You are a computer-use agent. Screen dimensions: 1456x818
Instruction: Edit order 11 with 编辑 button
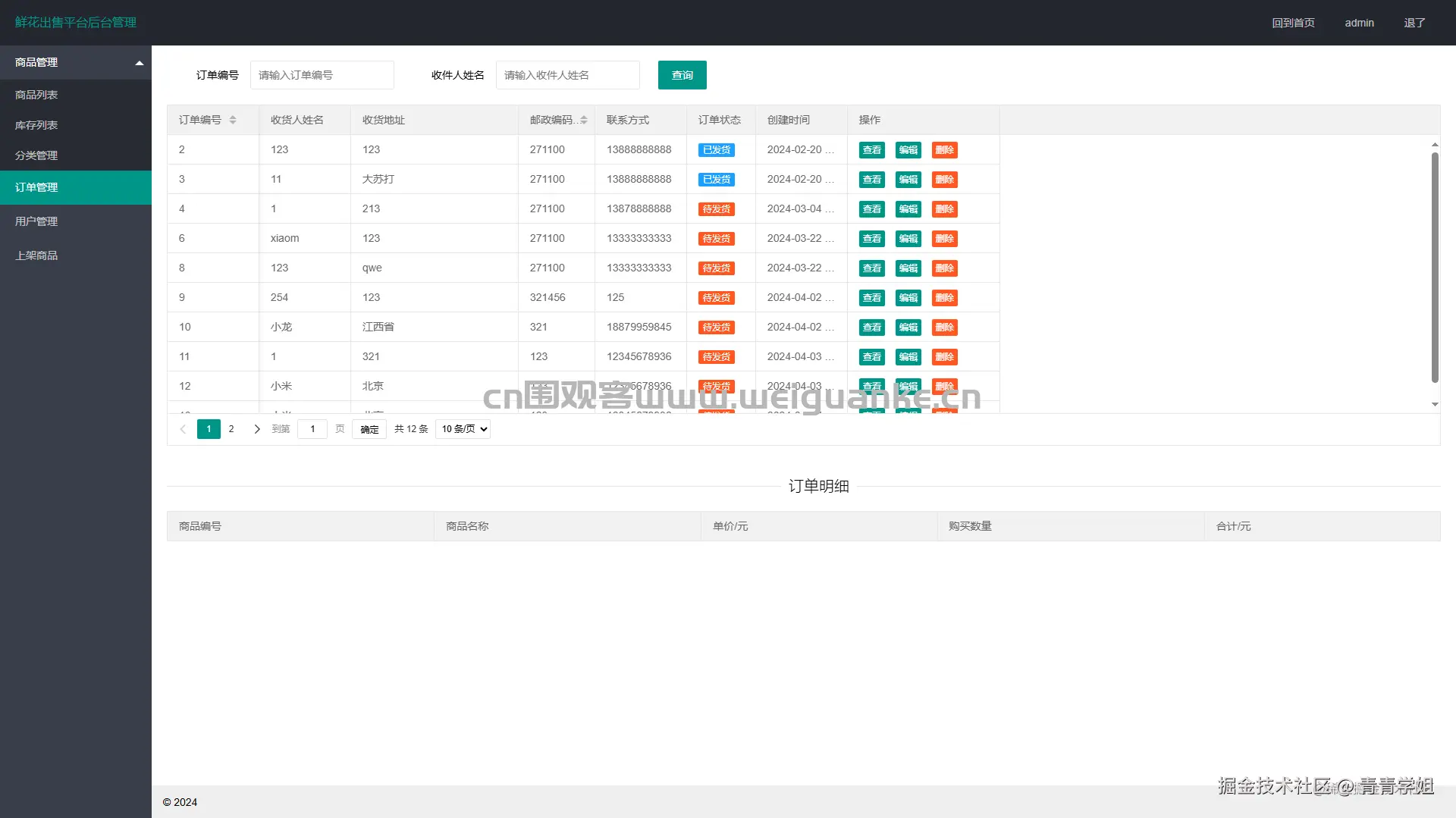pyautogui.click(x=908, y=357)
